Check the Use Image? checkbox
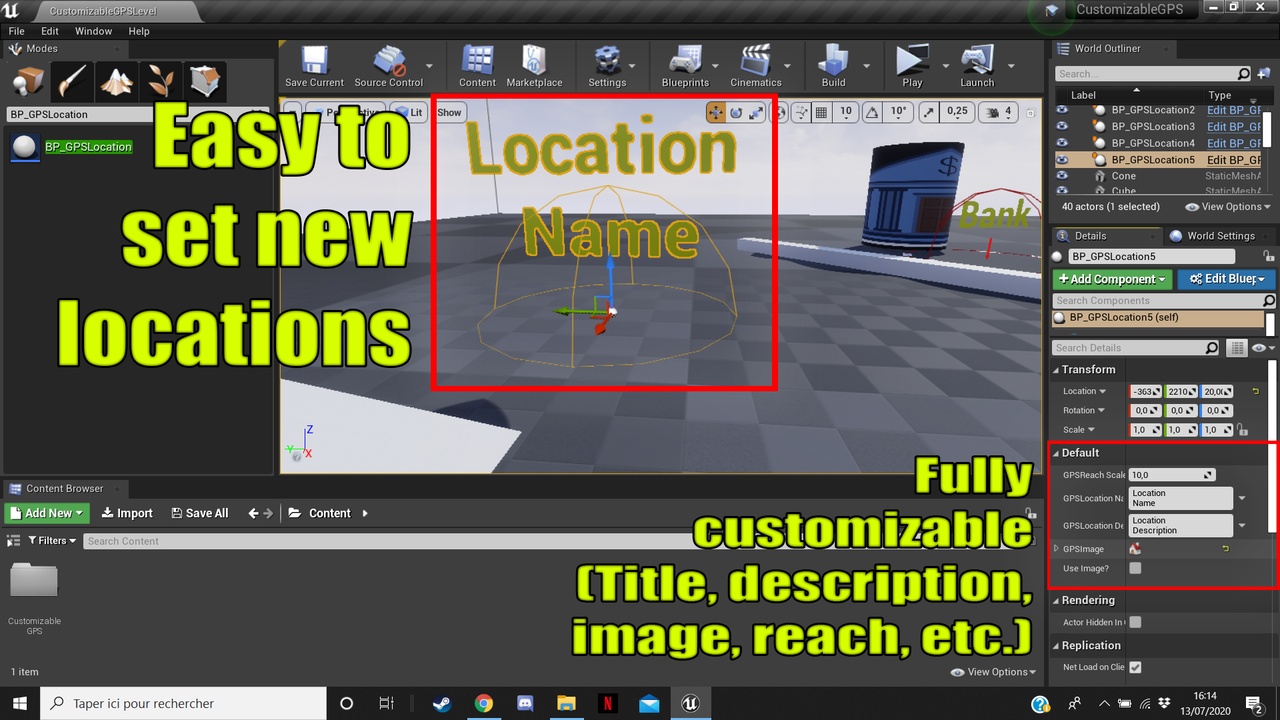Viewport: 1280px width, 720px height. [x=1135, y=568]
